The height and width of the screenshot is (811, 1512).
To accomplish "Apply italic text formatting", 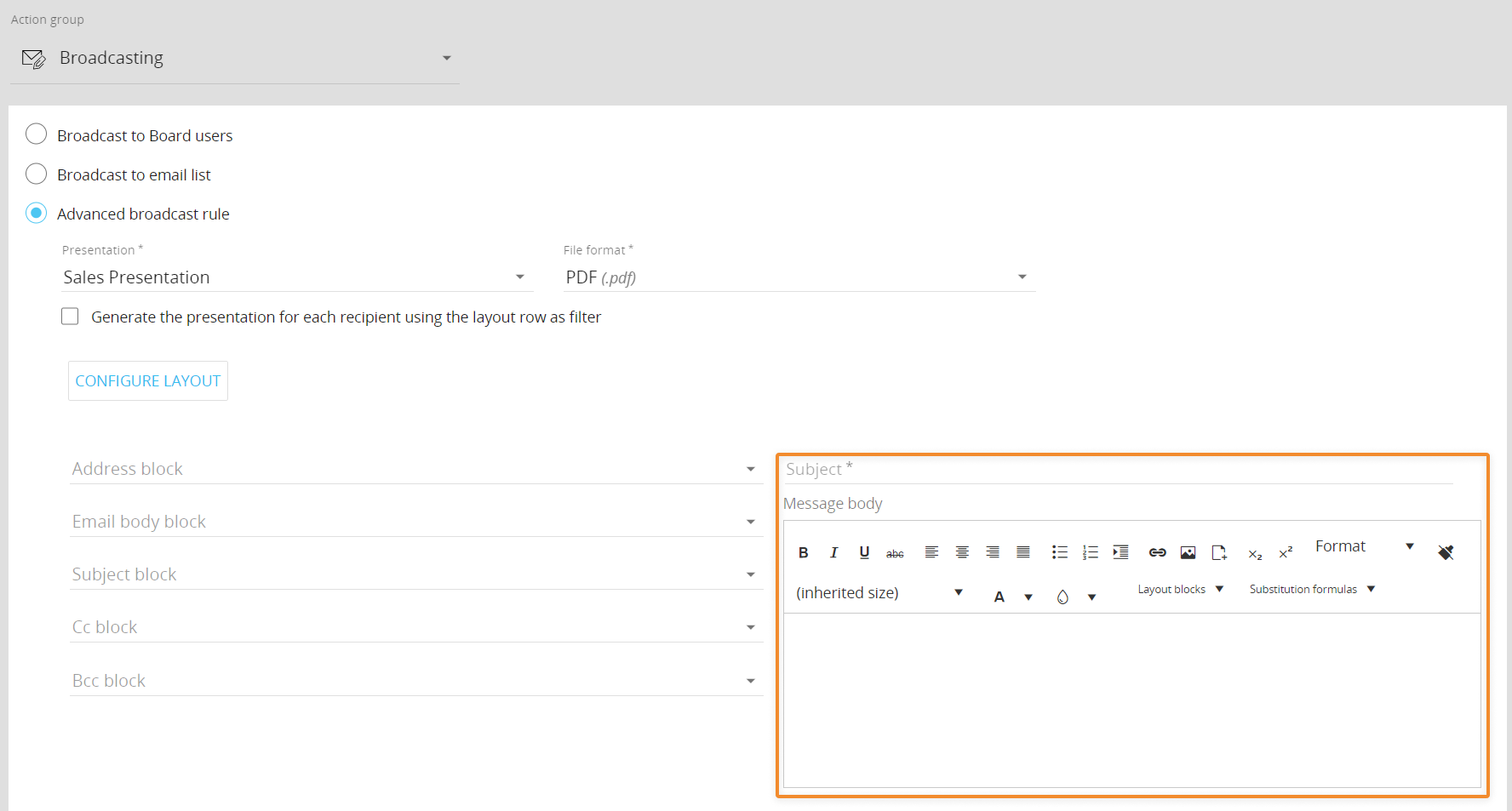I will click(x=833, y=553).
